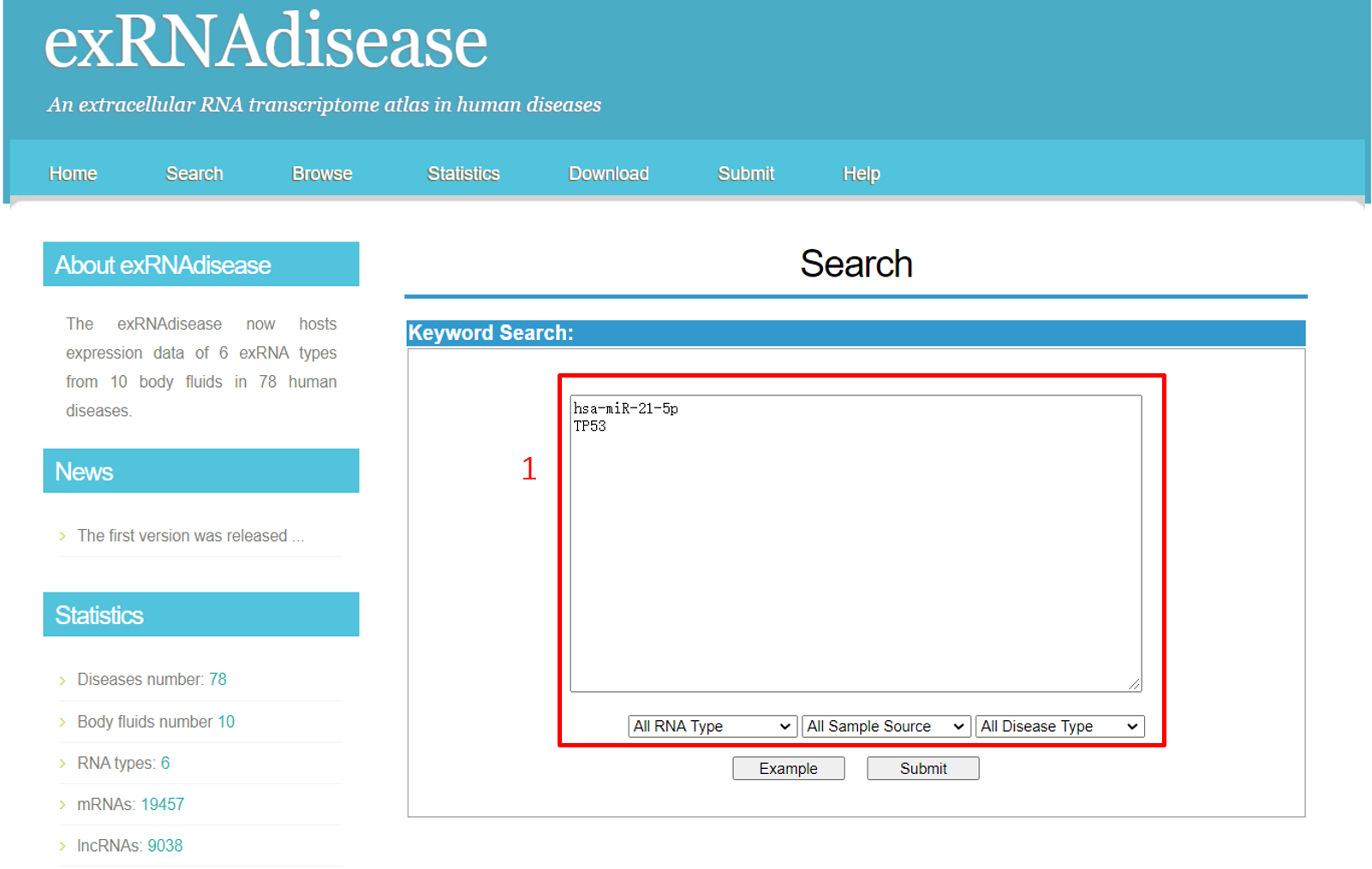
Task: Open the Browse page
Action: coord(322,174)
